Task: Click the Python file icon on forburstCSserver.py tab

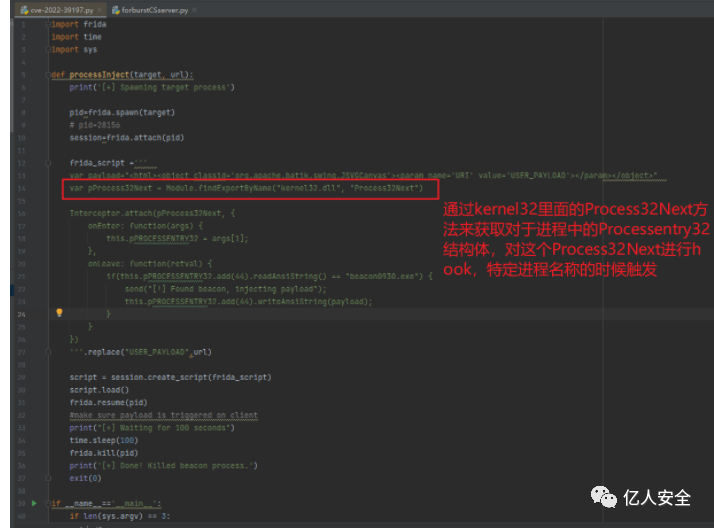Action: pyautogui.click(x=116, y=10)
